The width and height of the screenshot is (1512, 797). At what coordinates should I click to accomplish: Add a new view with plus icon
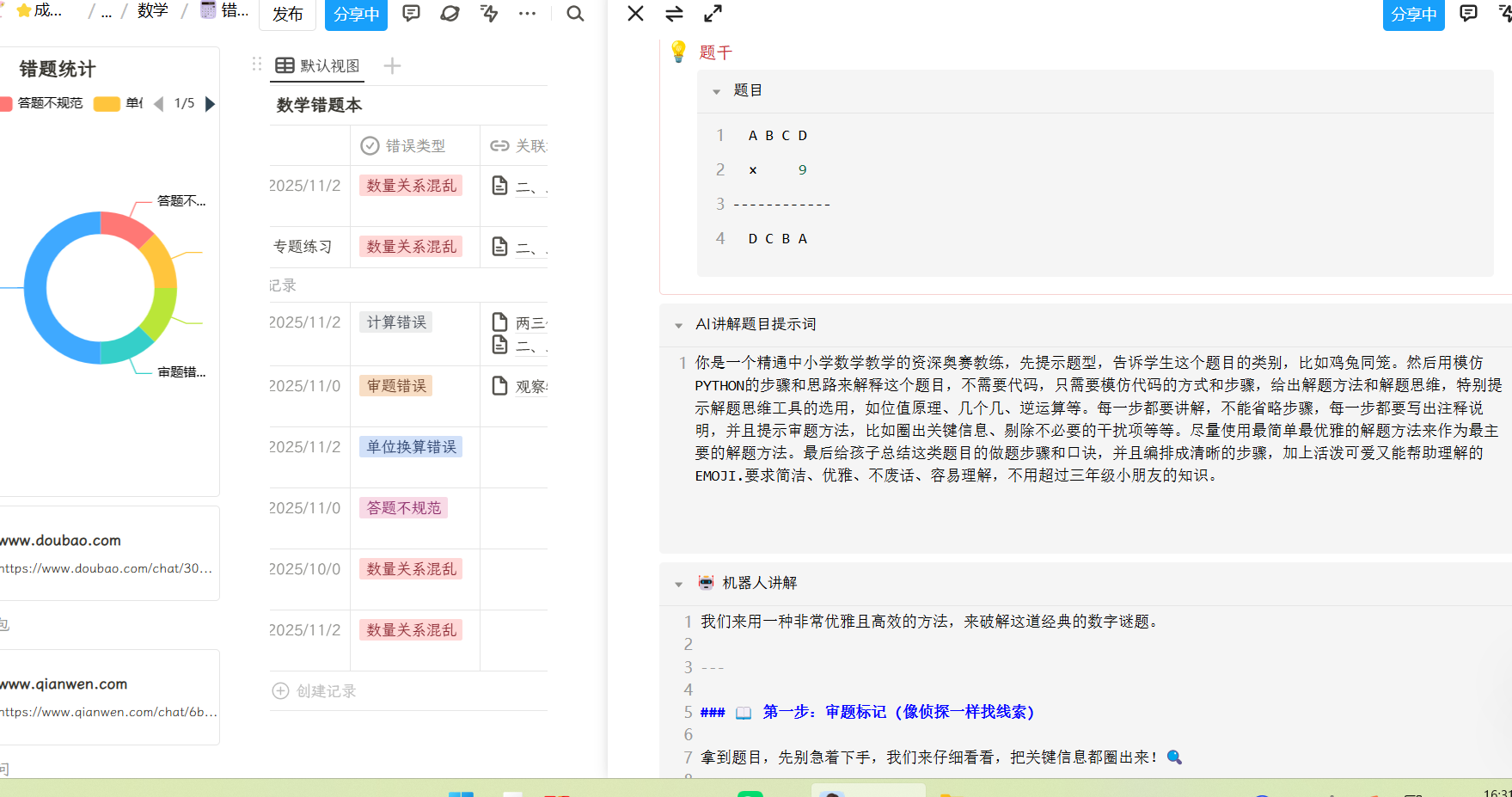click(392, 66)
